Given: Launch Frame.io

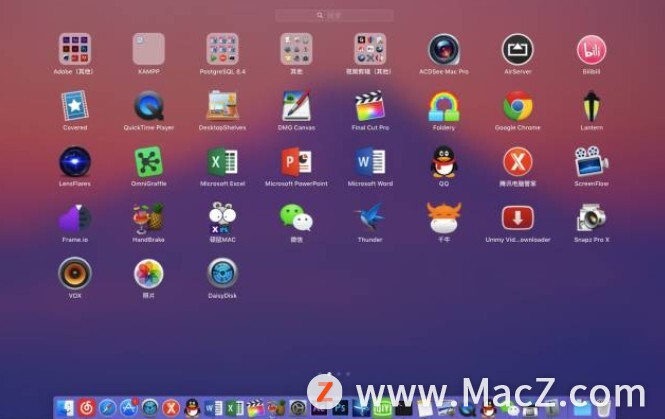Looking at the screenshot, I should 75,218.
